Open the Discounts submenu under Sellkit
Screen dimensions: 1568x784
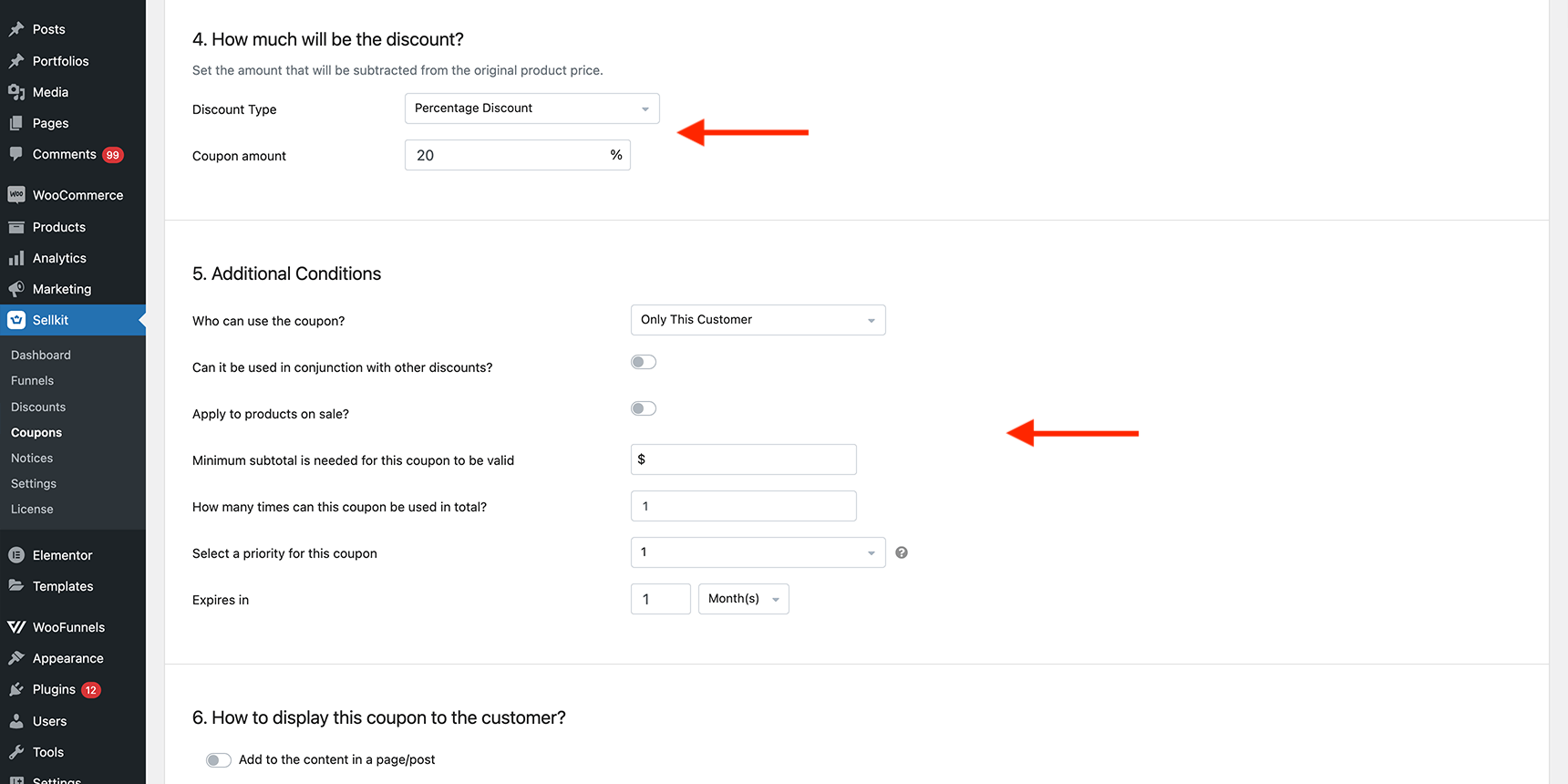[x=38, y=407]
